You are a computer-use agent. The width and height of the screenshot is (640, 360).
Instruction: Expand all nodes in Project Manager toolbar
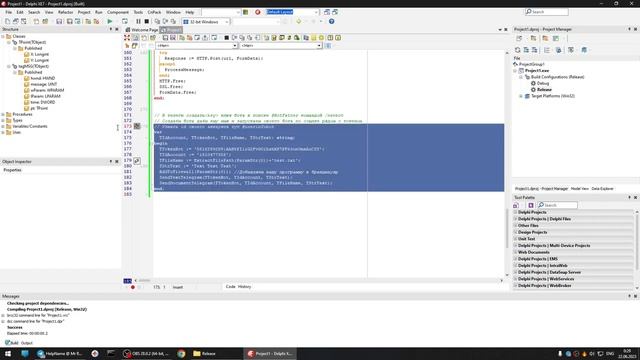coord(526,50)
